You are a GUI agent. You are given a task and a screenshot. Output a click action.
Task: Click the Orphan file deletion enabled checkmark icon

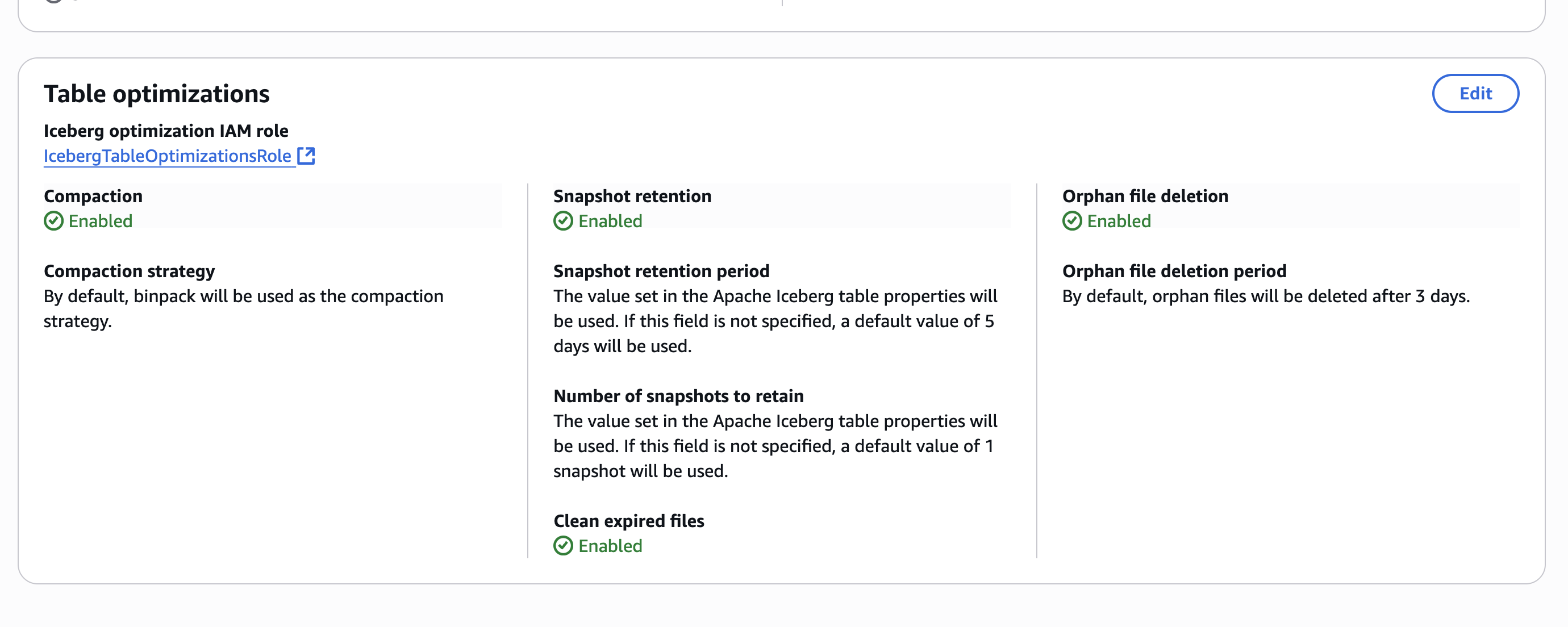[x=1072, y=221]
